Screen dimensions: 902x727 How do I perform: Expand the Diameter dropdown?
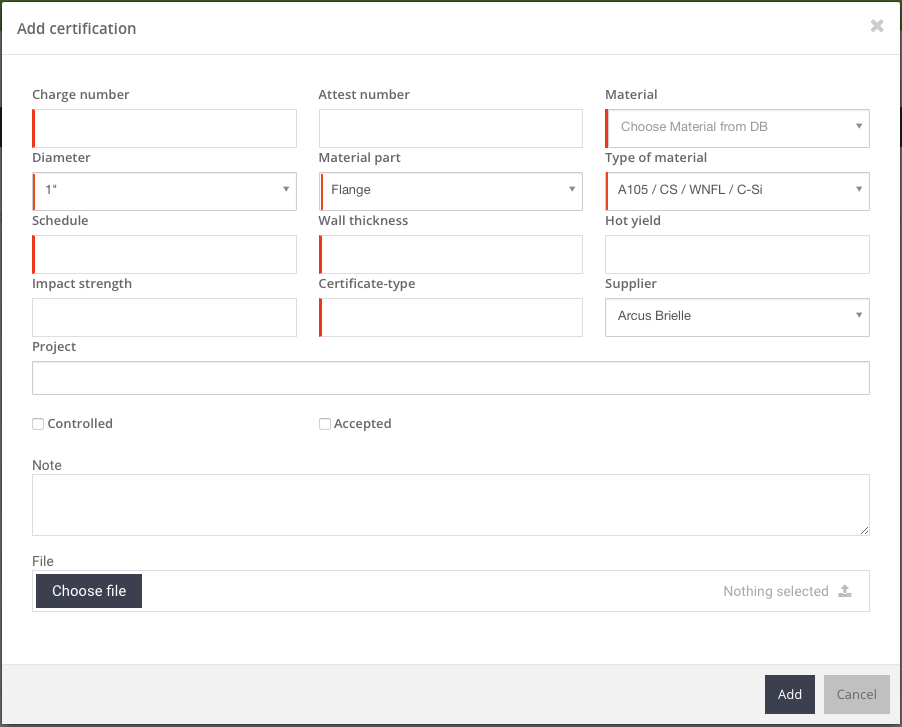(x=165, y=190)
